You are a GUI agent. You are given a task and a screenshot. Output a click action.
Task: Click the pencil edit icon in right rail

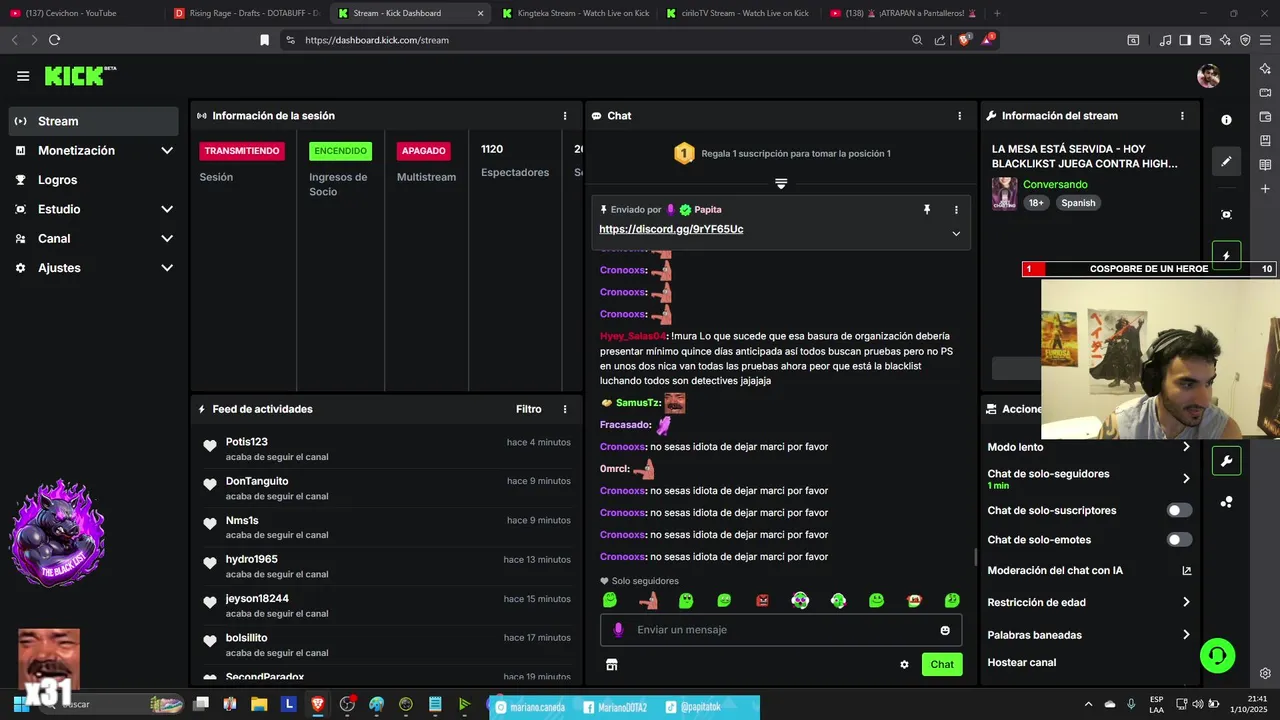[x=1227, y=161]
